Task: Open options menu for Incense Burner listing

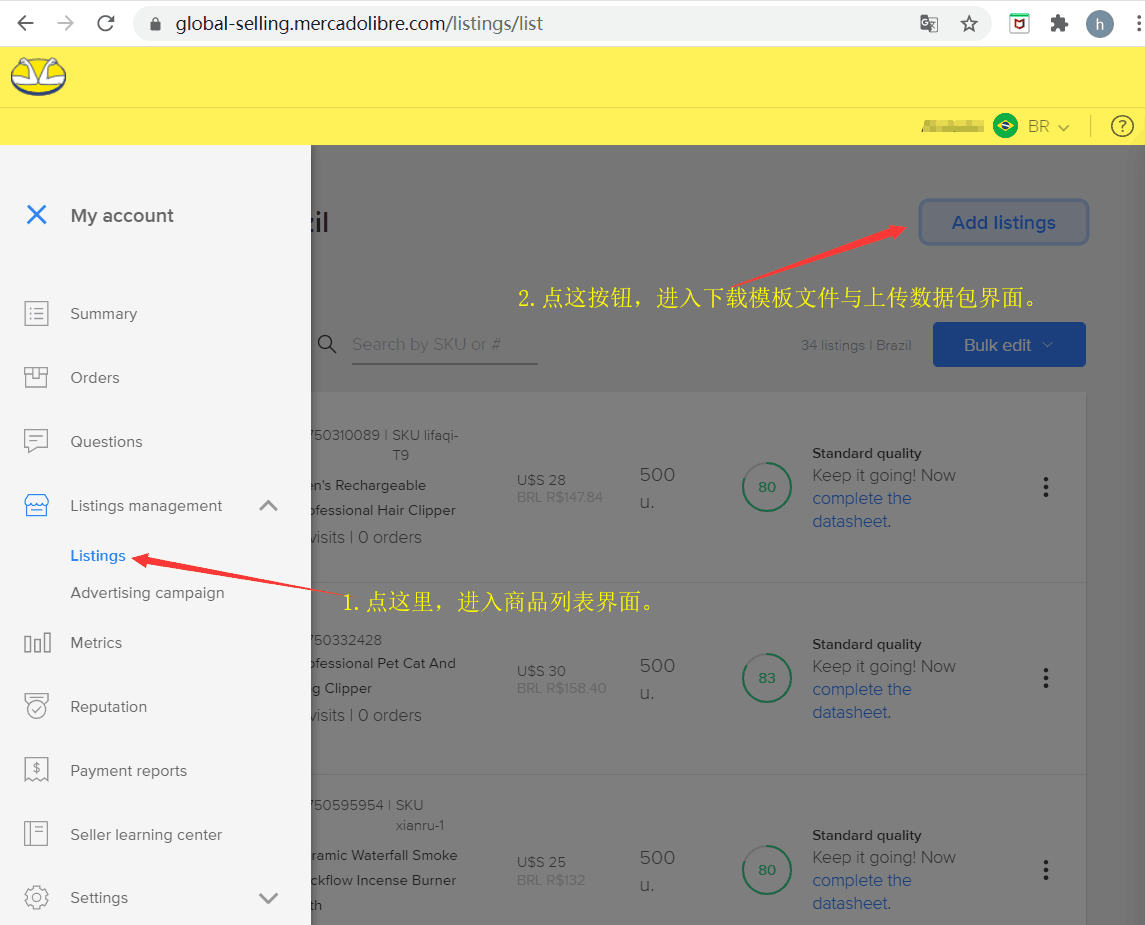Action: [1046, 870]
